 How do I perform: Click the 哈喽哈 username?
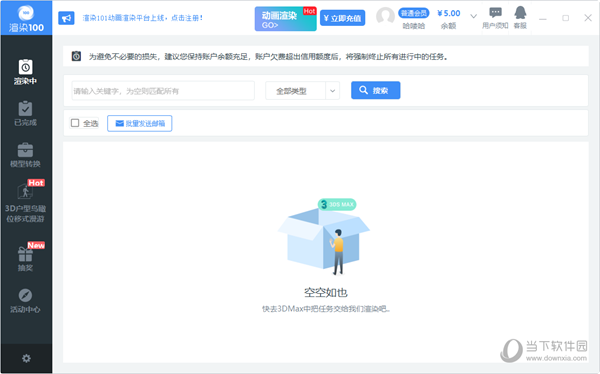[x=414, y=26]
